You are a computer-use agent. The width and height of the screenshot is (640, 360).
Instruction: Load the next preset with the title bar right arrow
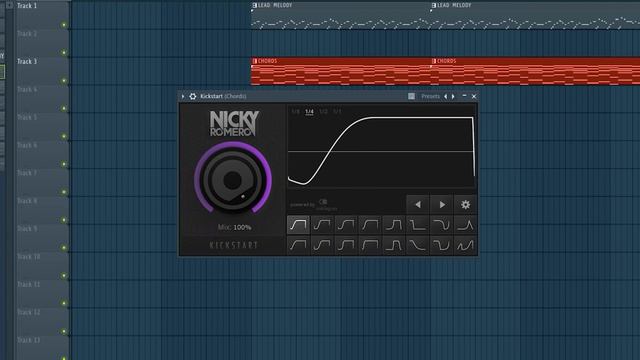pos(453,96)
